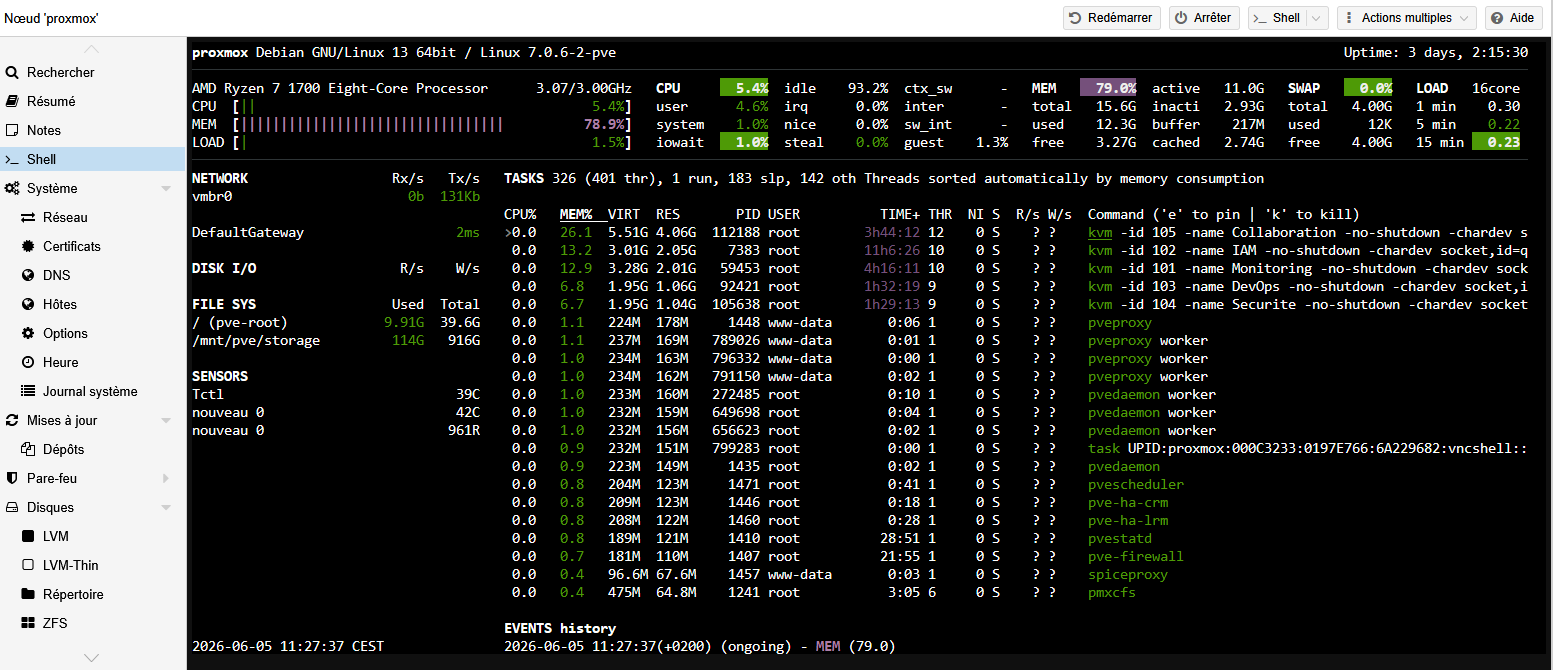
Task: Click the Certificats badge icon
Action: pos(28,246)
